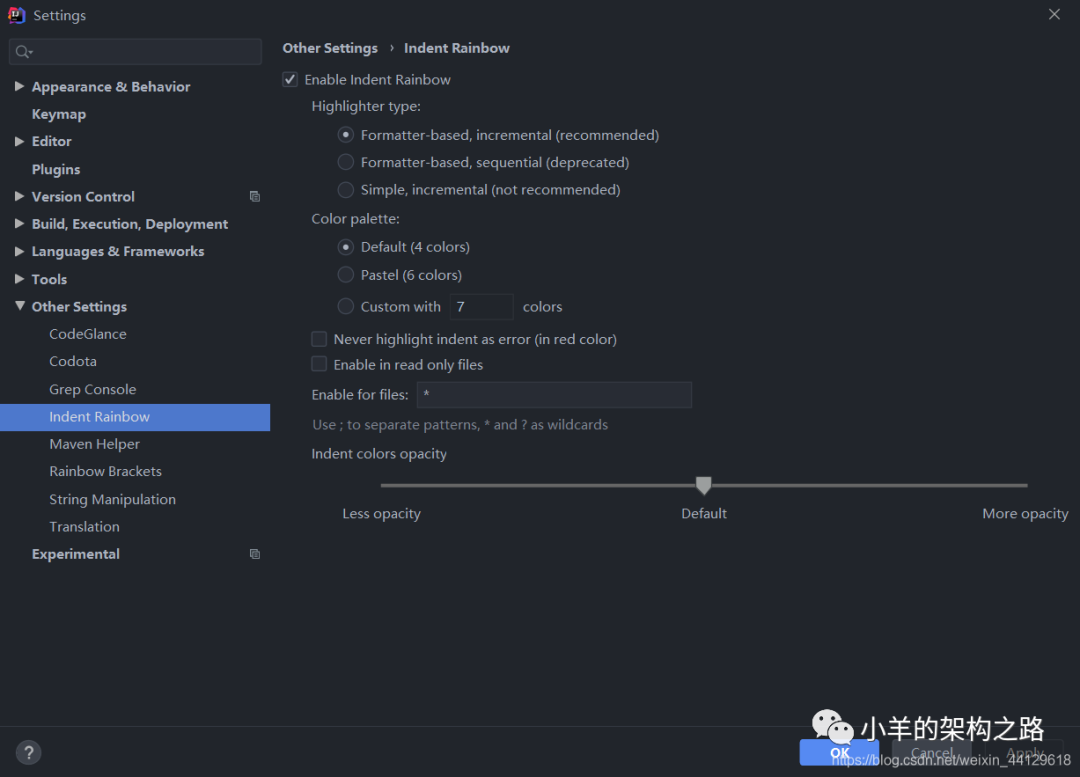Click the OK button
The width and height of the screenshot is (1080, 777).
[x=839, y=752]
